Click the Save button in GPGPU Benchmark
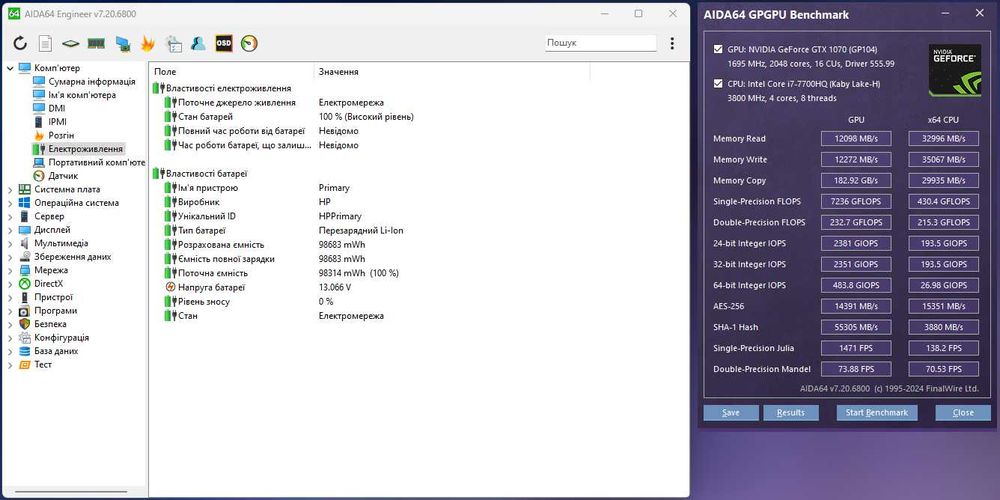This screenshot has width=1000, height=500. [731, 413]
